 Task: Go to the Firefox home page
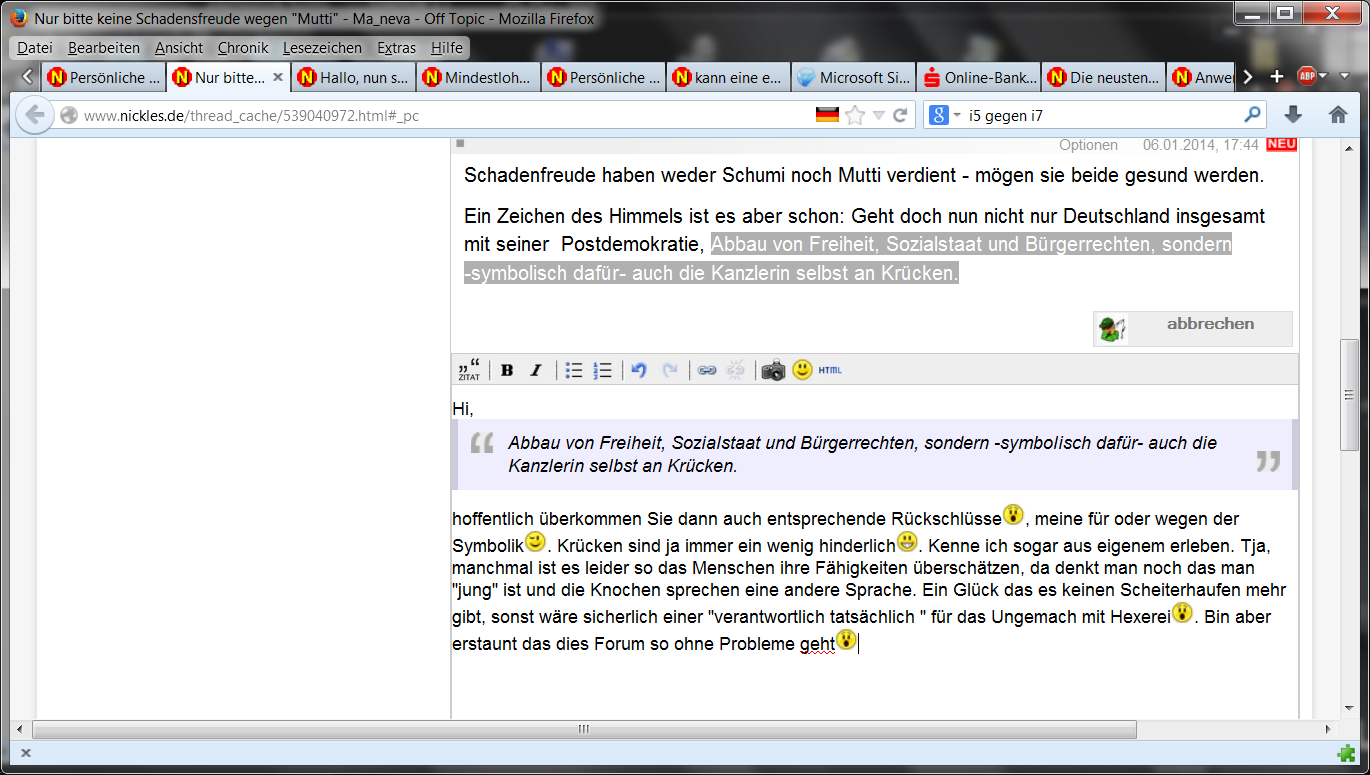pos(1338,115)
